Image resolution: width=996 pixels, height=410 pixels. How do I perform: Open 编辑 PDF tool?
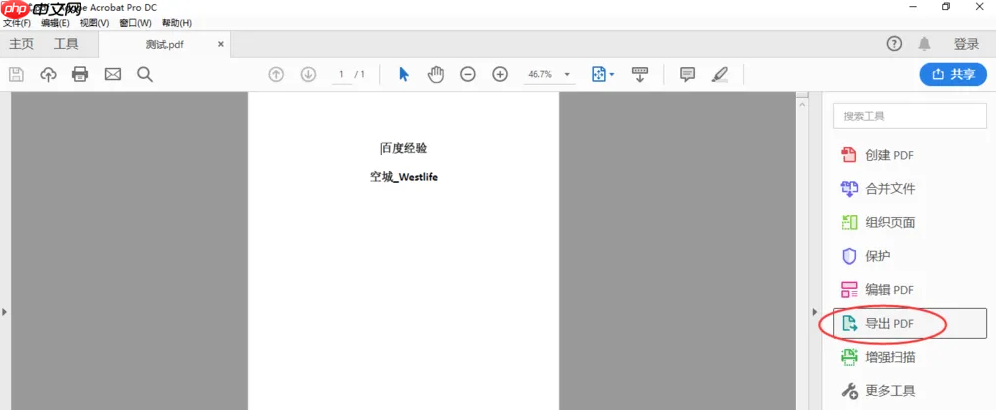[877, 290]
